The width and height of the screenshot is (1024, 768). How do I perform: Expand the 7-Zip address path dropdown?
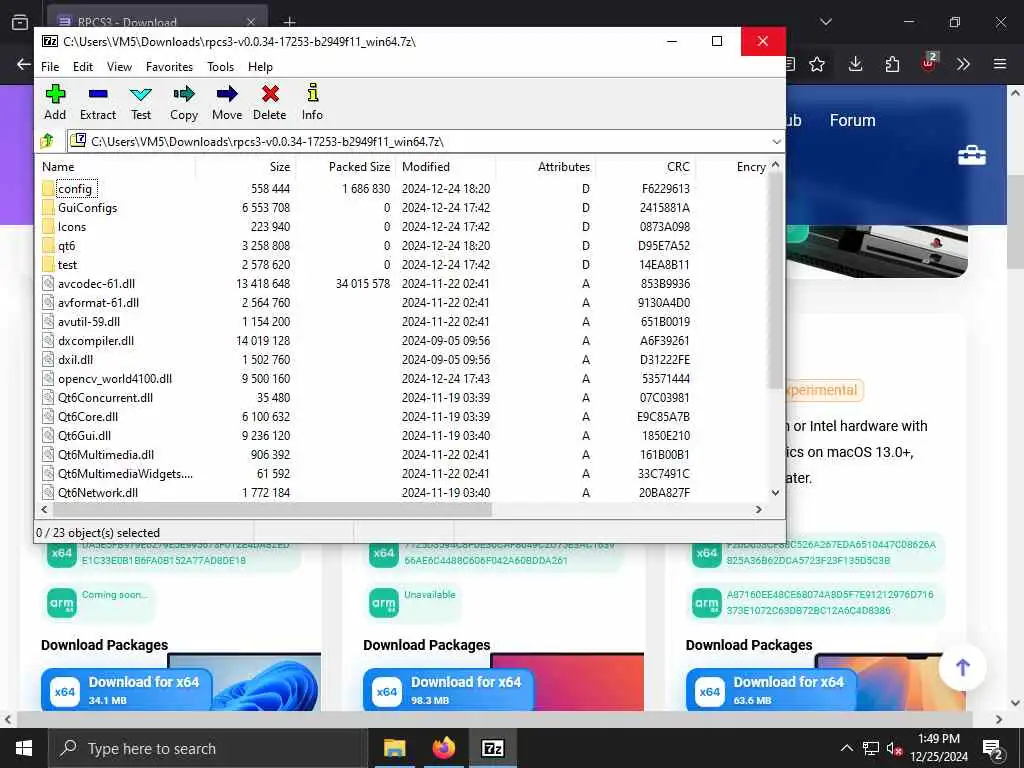(x=776, y=141)
